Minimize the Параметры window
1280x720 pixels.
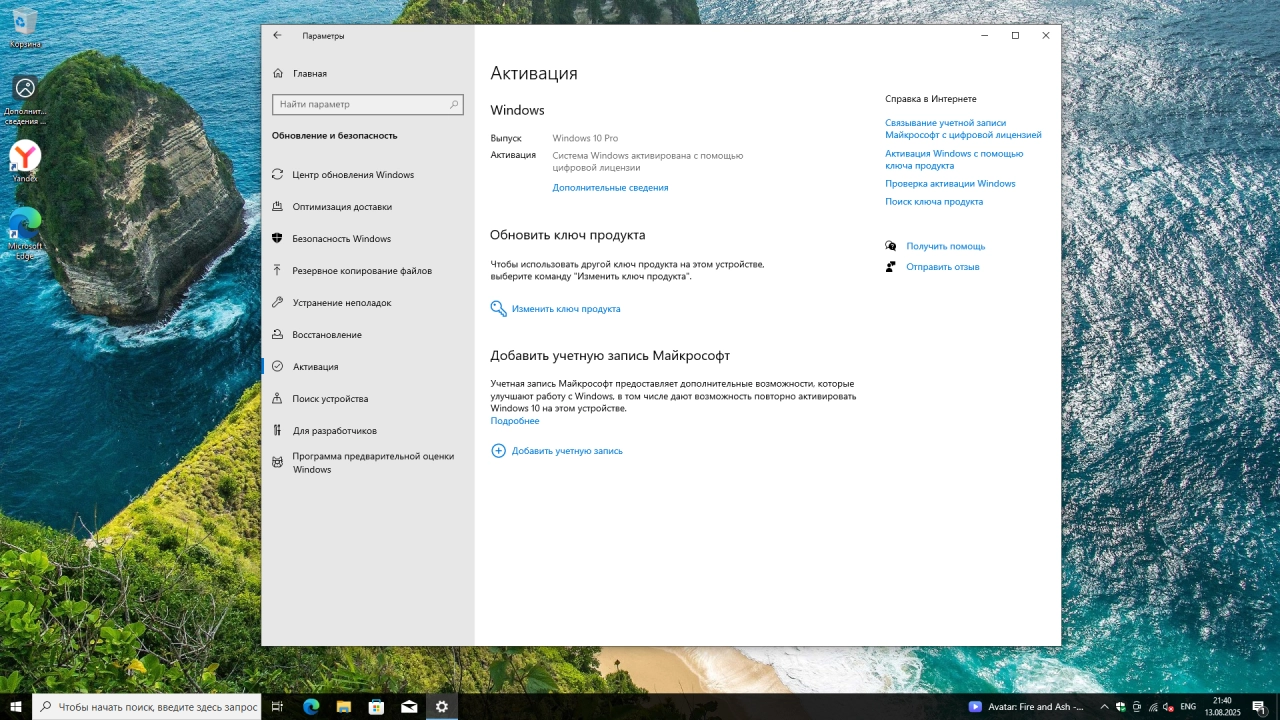click(985, 35)
